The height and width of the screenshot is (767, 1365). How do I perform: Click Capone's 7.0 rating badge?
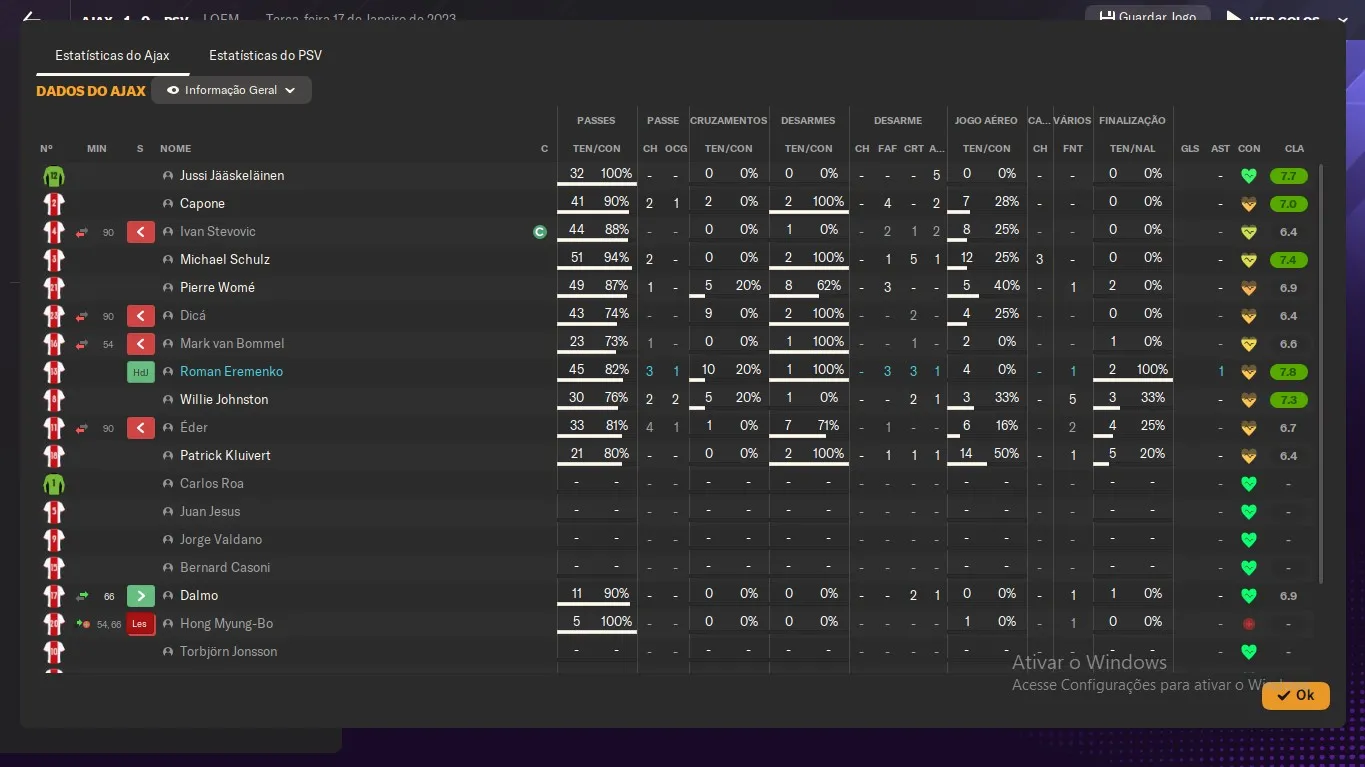click(x=1288, y=204)
